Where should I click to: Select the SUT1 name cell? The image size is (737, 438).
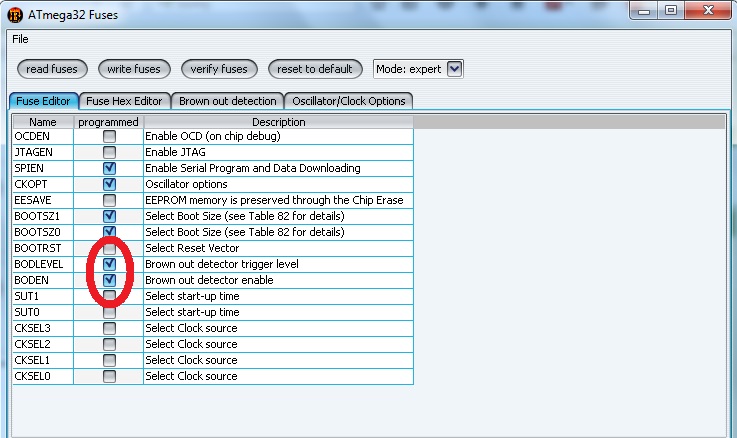pos(43,296)
